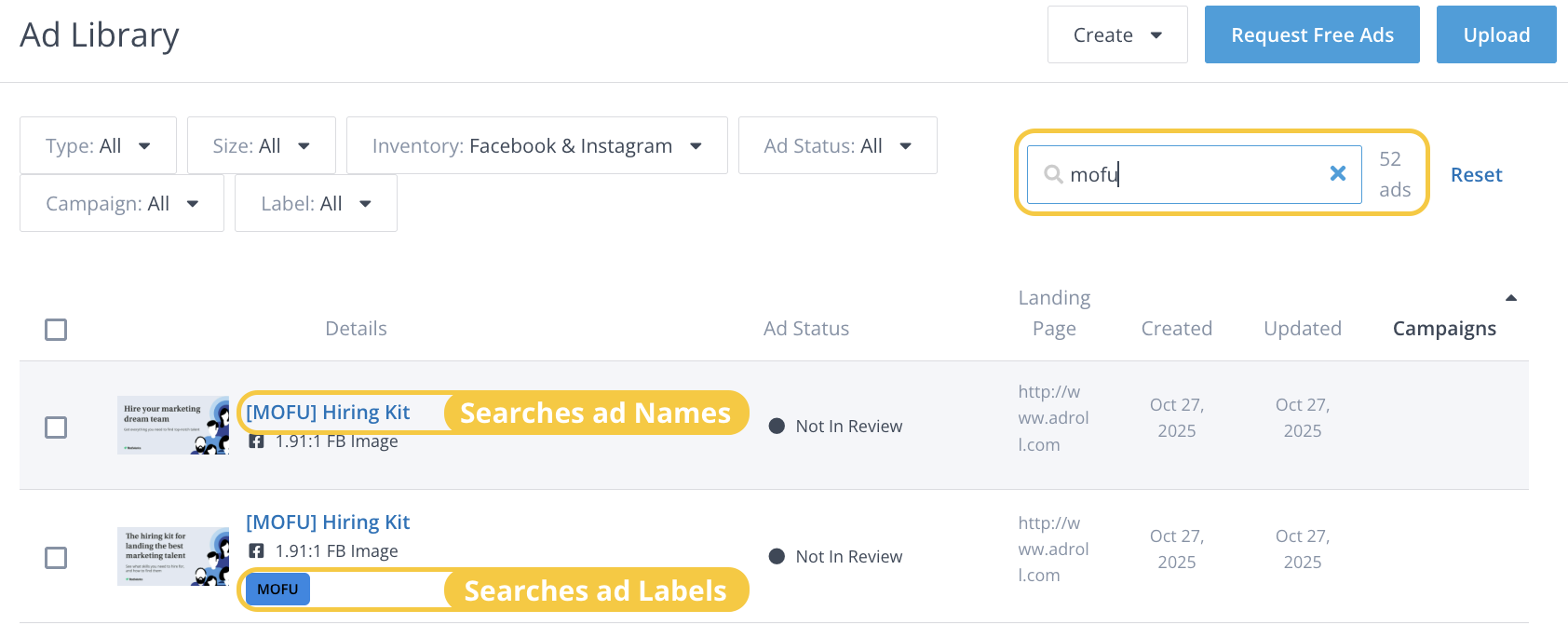This screenshot has height=624, width=1568.
Task: Toggle the select-all ads checkbox
Action: [56, 330]
